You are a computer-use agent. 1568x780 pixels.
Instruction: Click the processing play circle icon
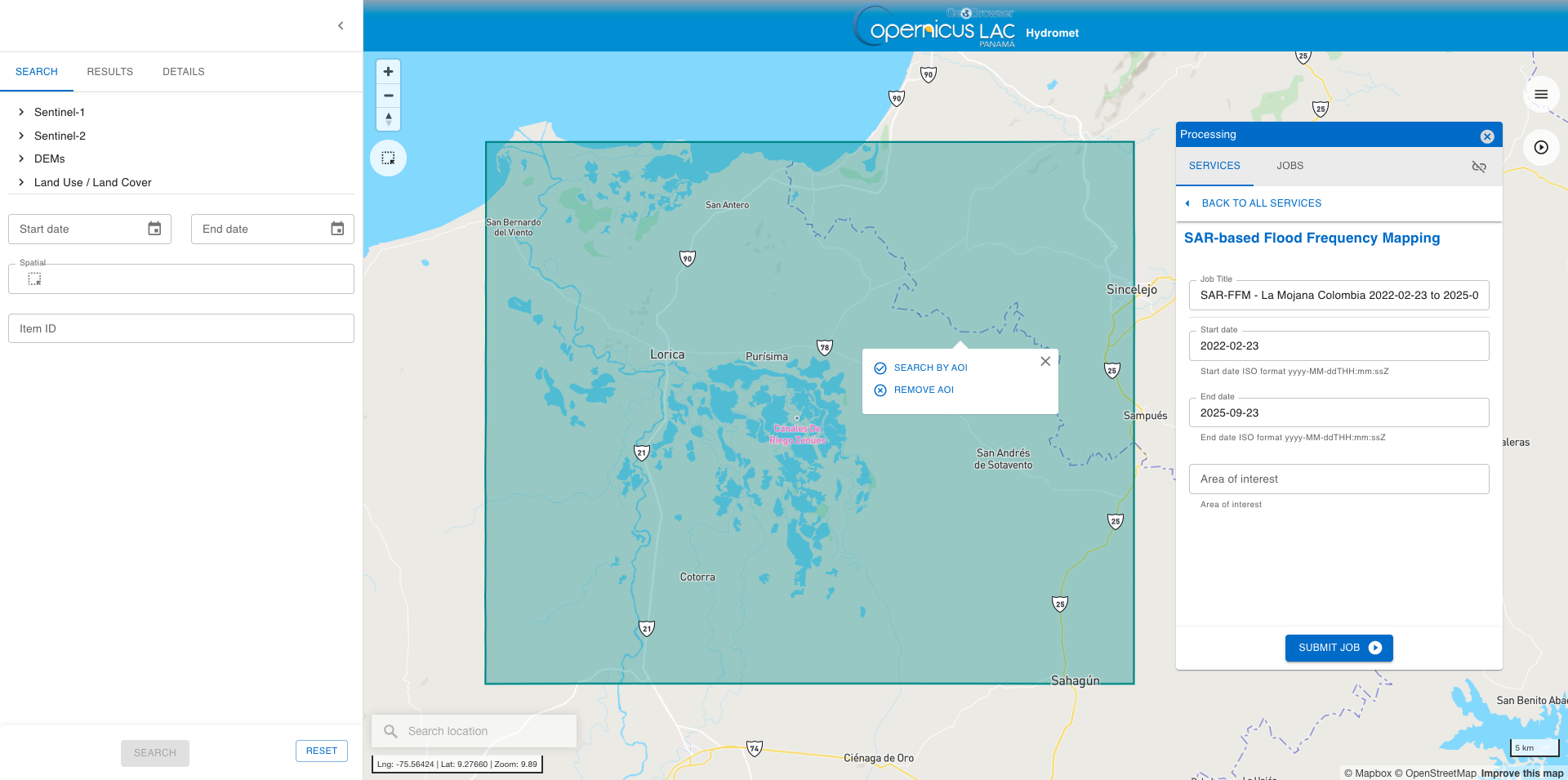coord(1541,148)
